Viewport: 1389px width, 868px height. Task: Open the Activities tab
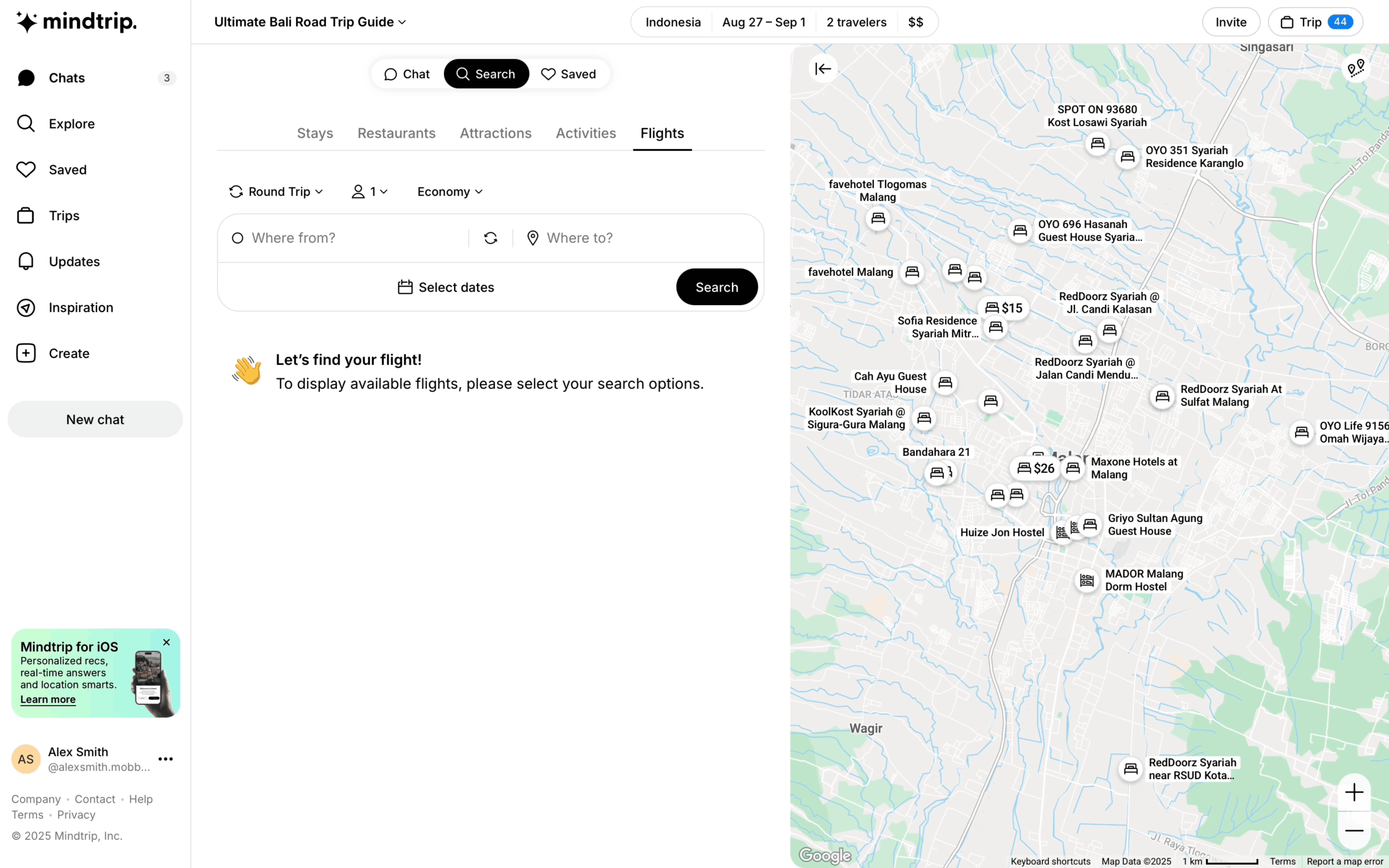point(586,133)
